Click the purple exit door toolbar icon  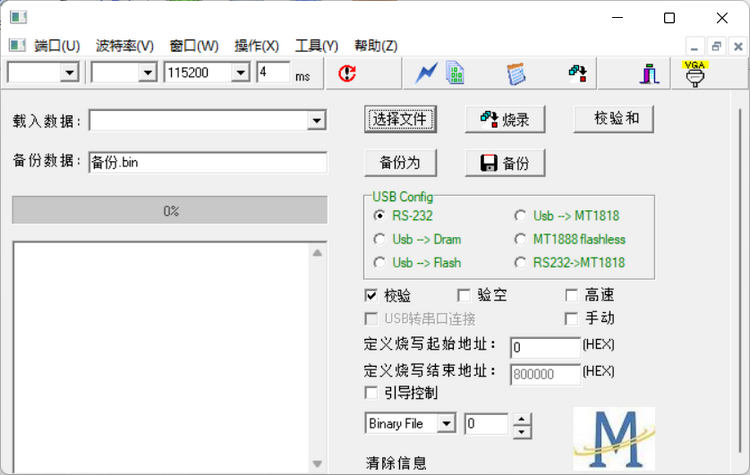click(649, 73)
